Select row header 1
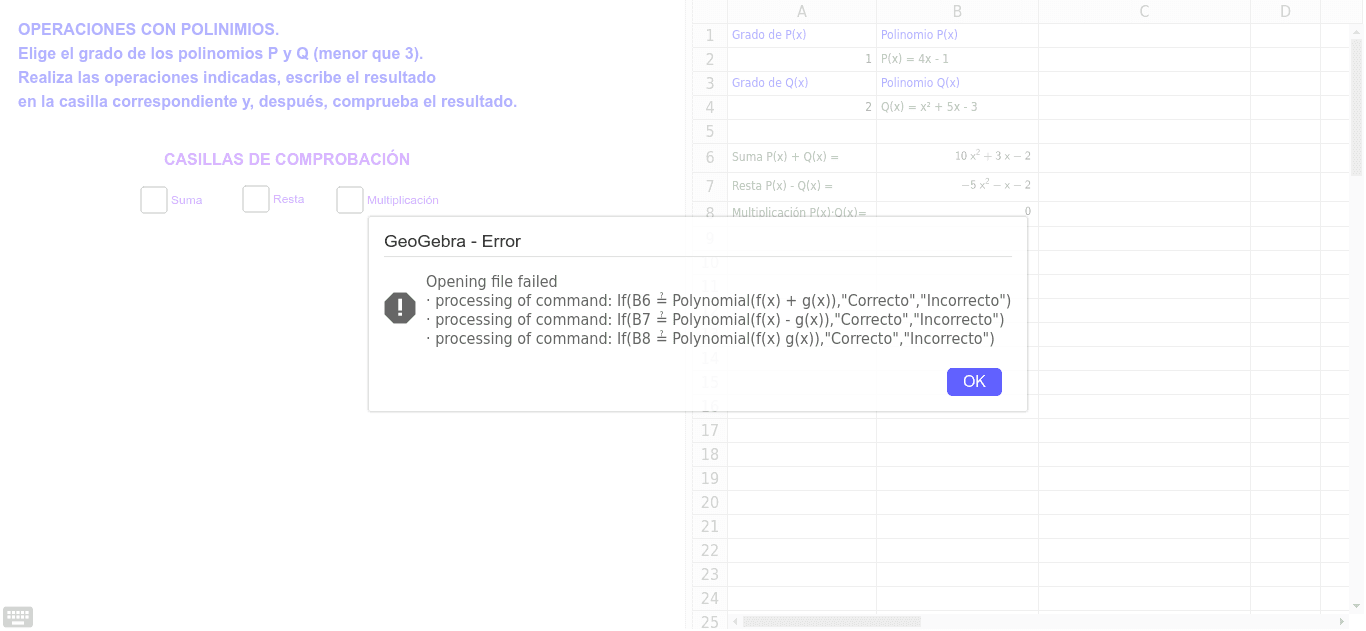 pos(710,35)
